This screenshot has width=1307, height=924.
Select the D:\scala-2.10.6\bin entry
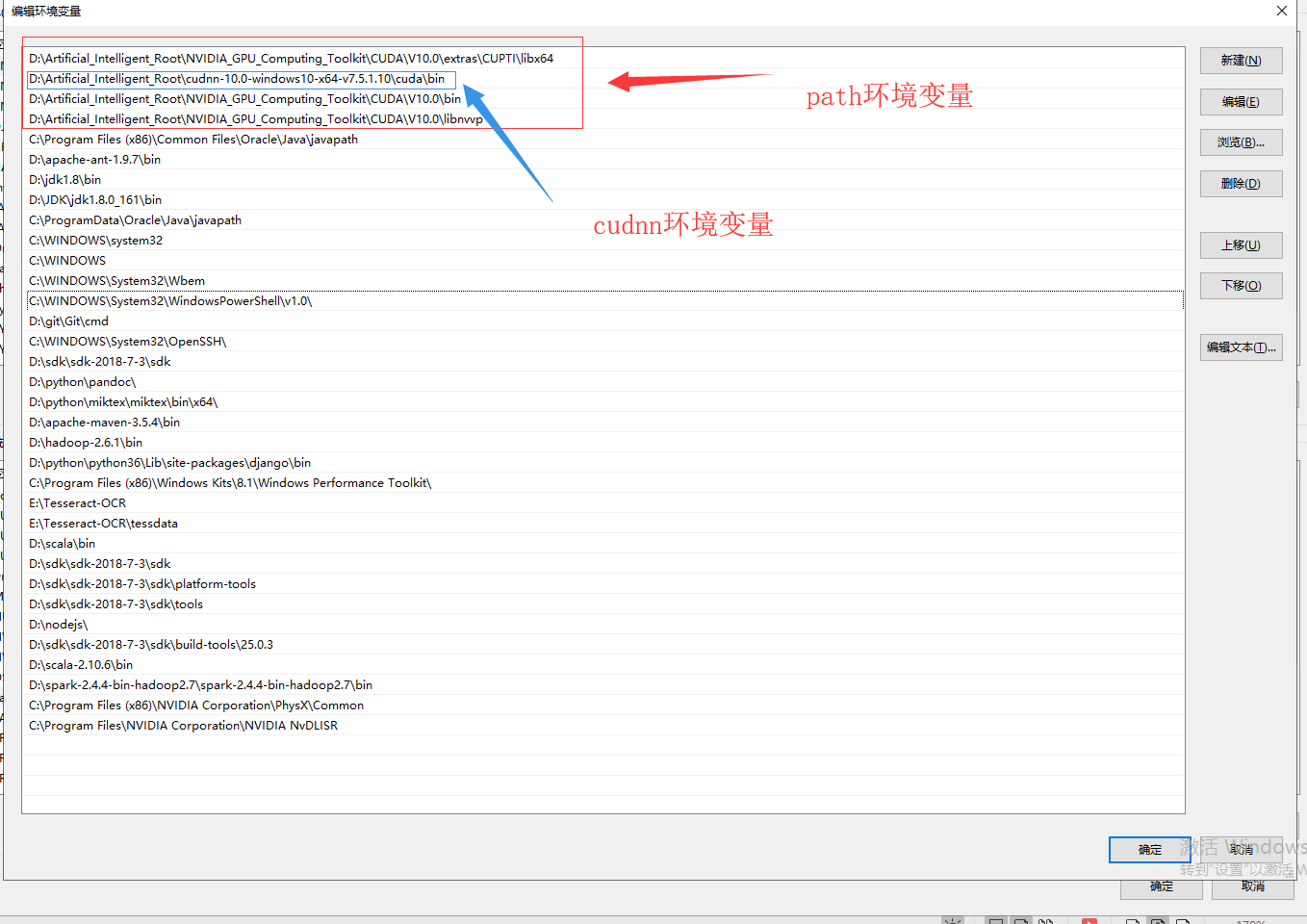[603, 665]
